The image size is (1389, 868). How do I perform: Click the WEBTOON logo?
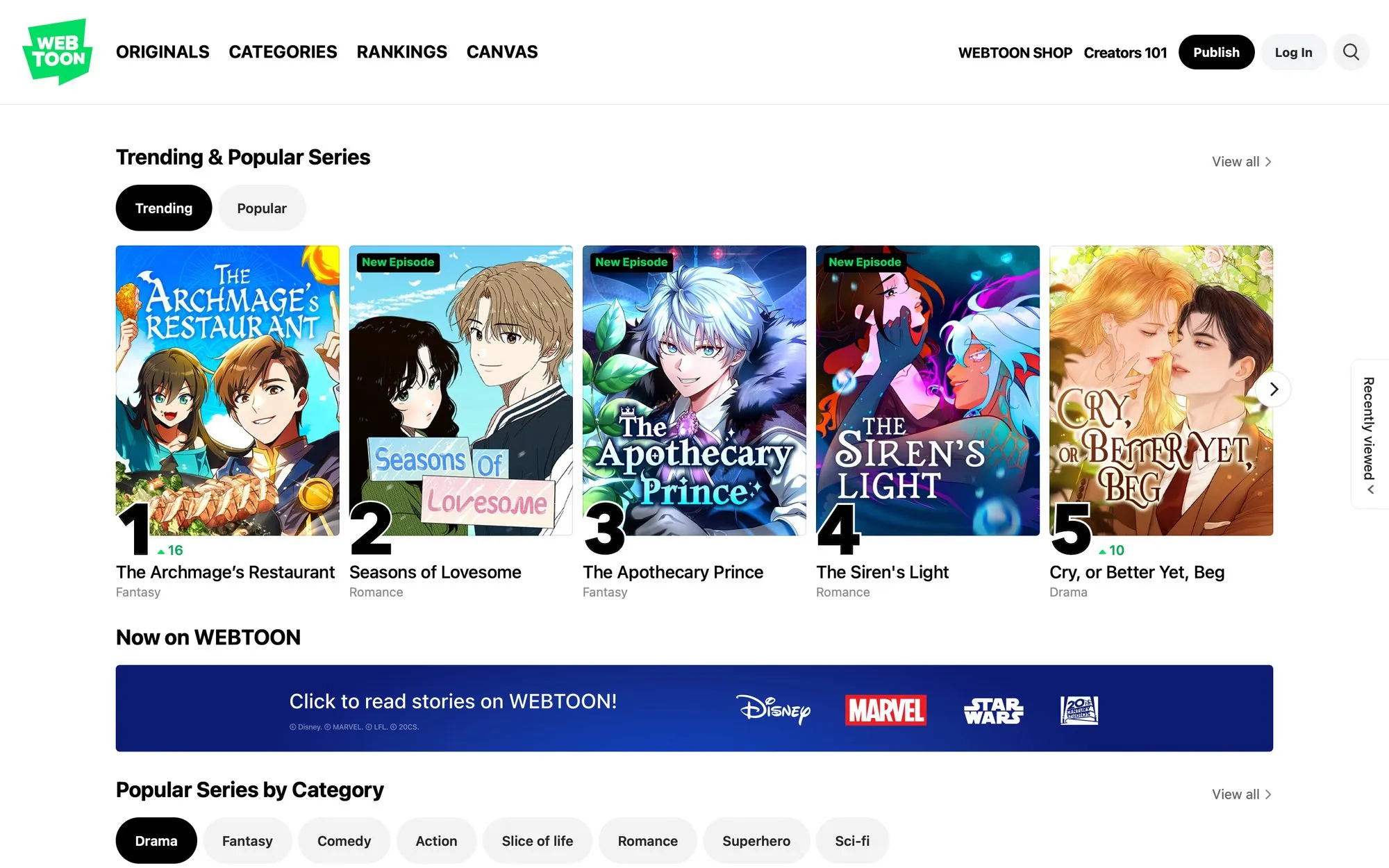(x=59, y=52)
